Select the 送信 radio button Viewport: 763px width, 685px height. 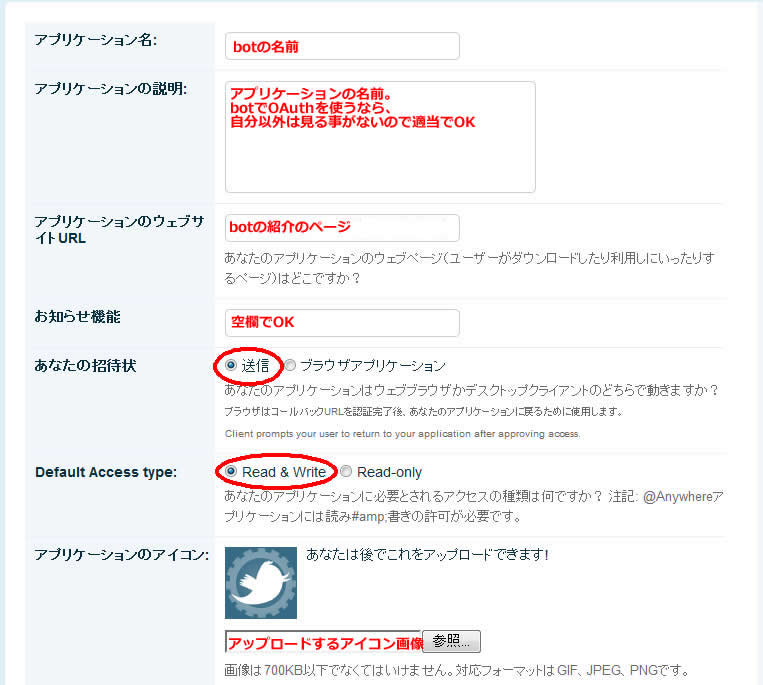231,365
